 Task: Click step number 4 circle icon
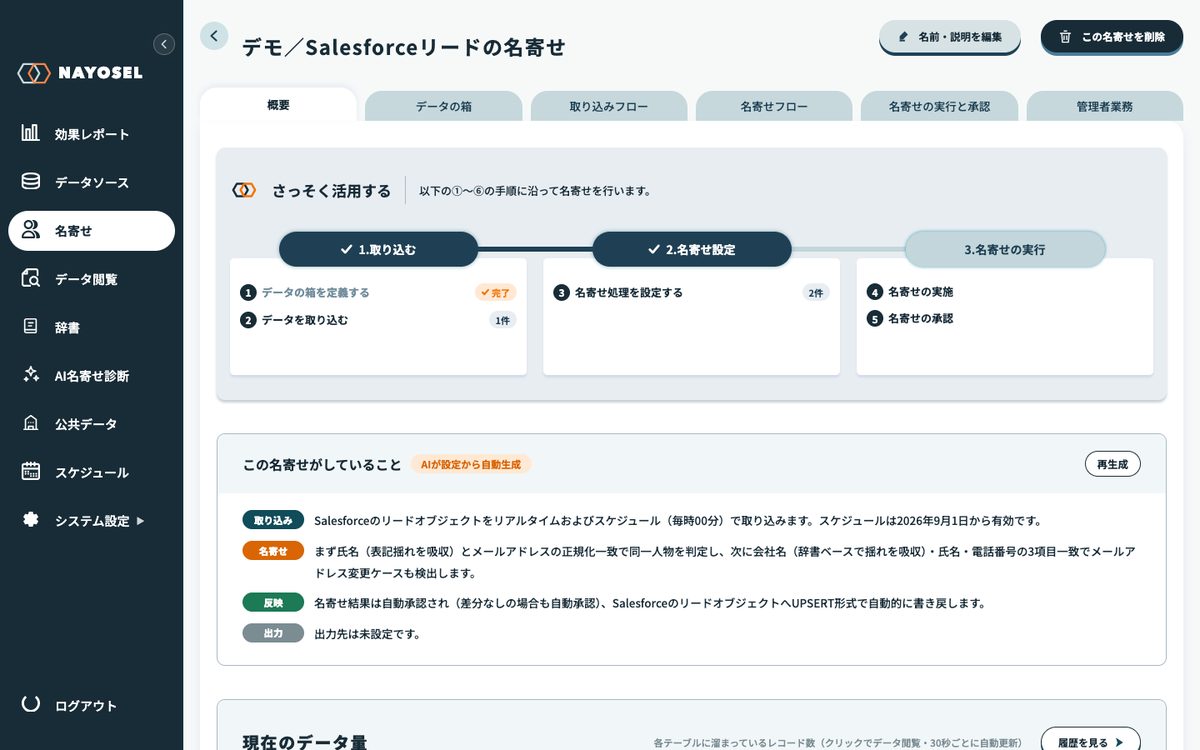[875, 293]
